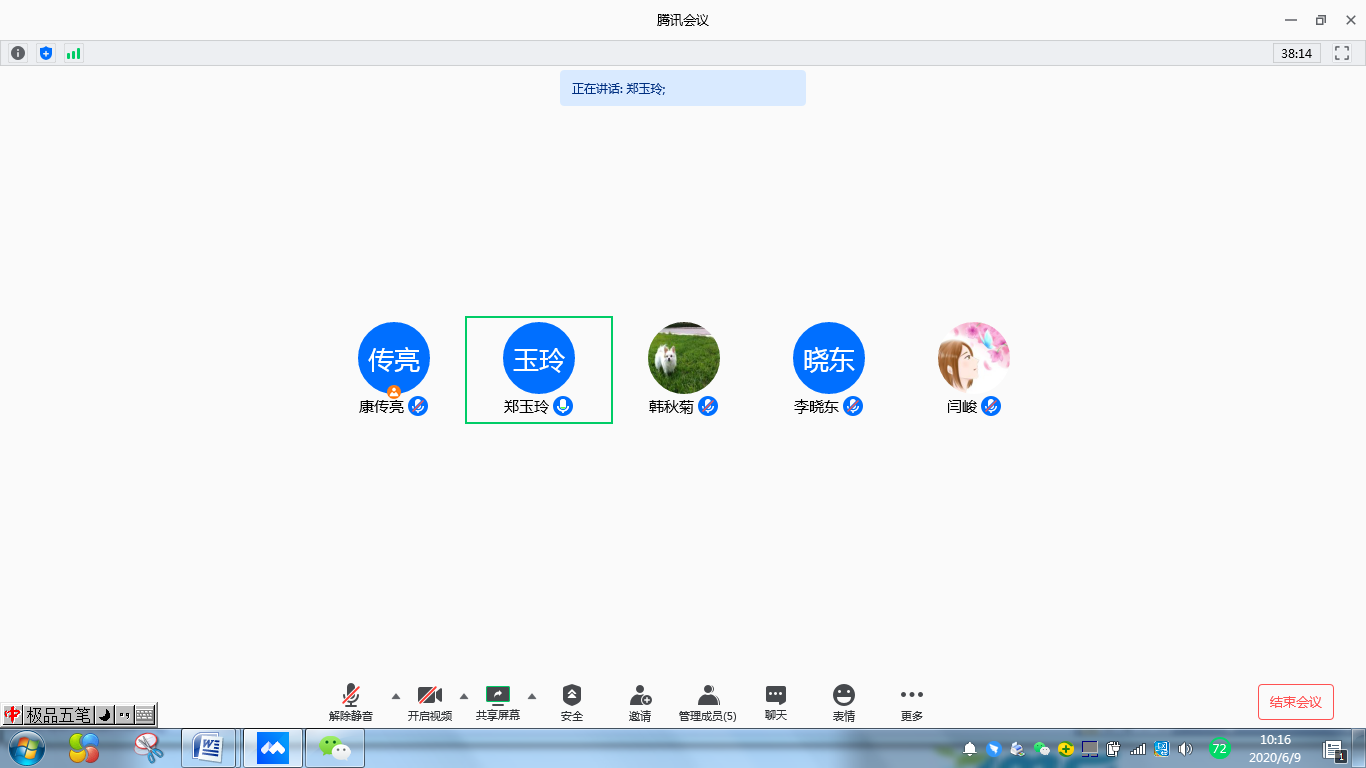Viewport: 1366px width, 768px height.
Task: Click participant name 韩秋菊
Action: pos(672,407)
